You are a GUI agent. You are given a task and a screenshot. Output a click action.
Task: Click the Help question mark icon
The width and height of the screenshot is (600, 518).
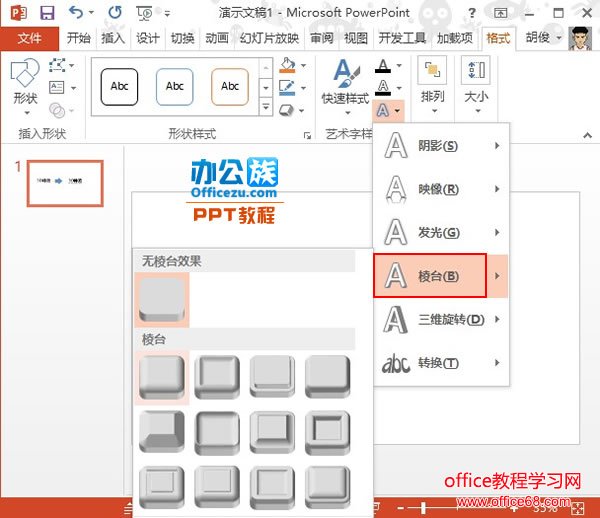(472, 13)
